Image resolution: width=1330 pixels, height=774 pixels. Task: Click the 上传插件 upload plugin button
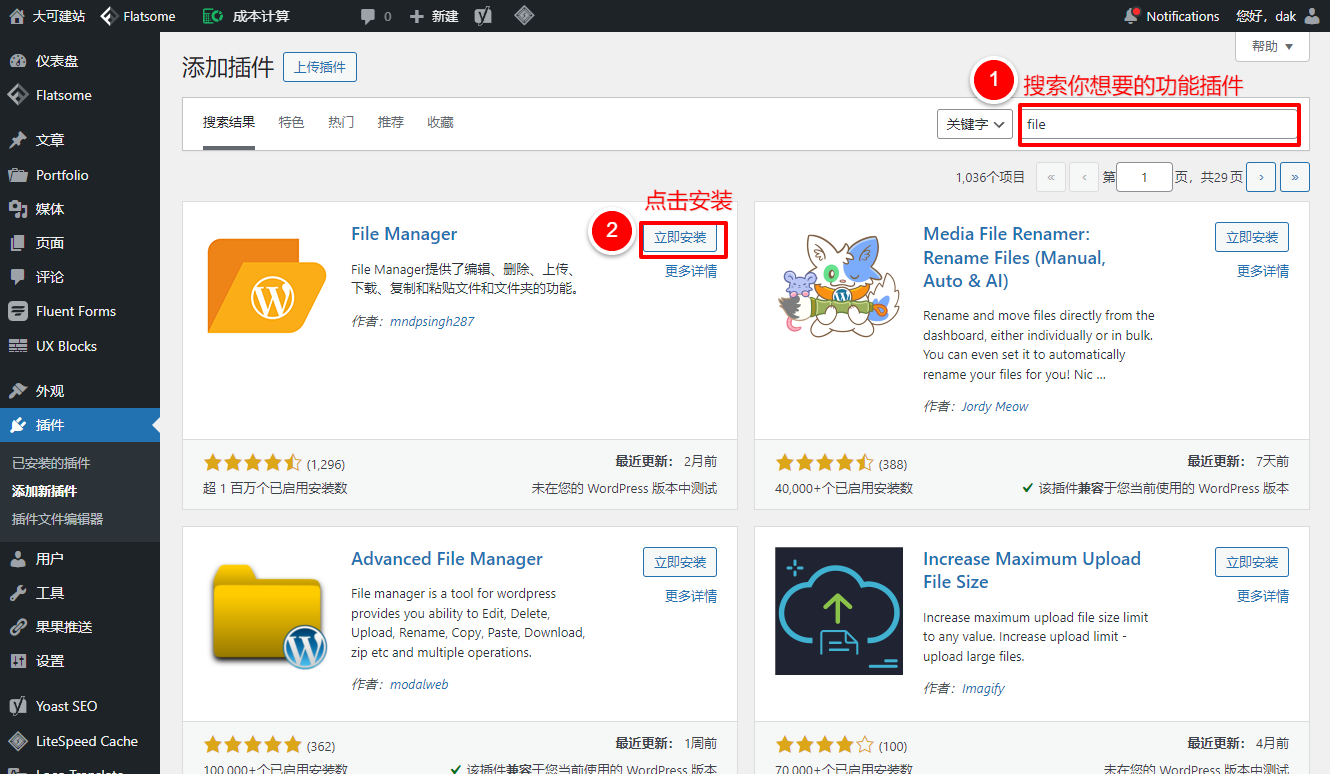point(320,67)
